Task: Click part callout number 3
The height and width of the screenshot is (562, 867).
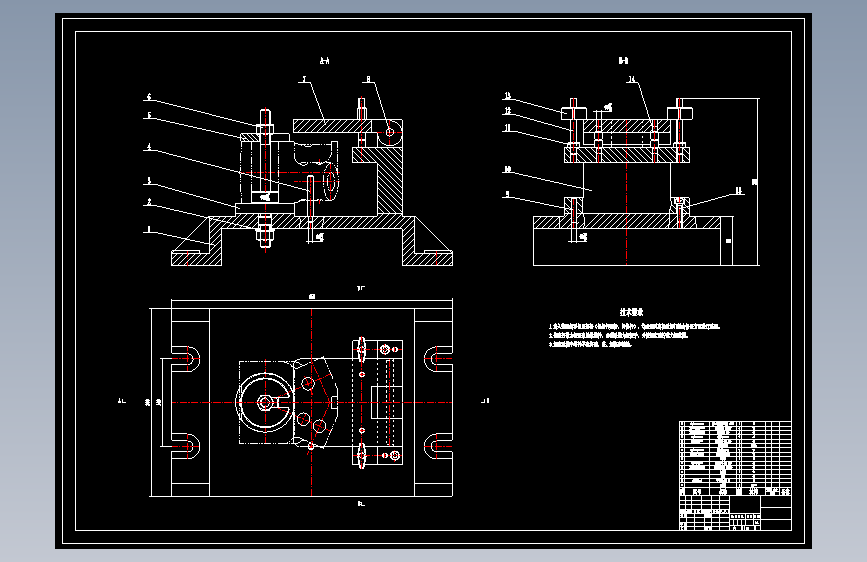Action: pos(149,181)
